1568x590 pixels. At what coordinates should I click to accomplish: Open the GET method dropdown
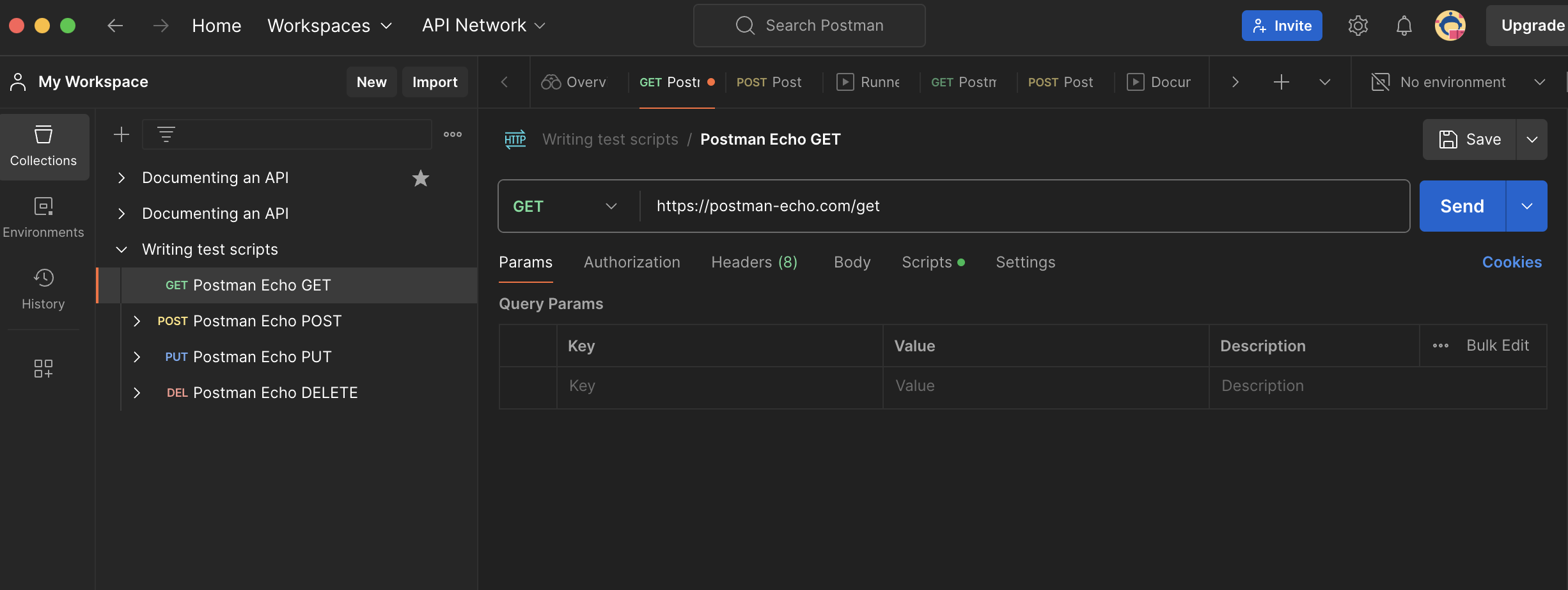pyautogui.click(x=565, y=206)
